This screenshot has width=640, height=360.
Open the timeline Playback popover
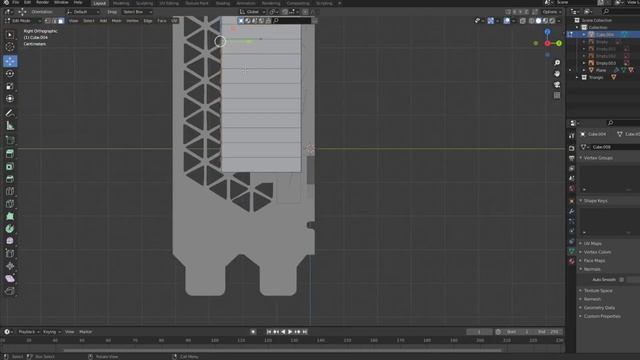coord(28,332)
